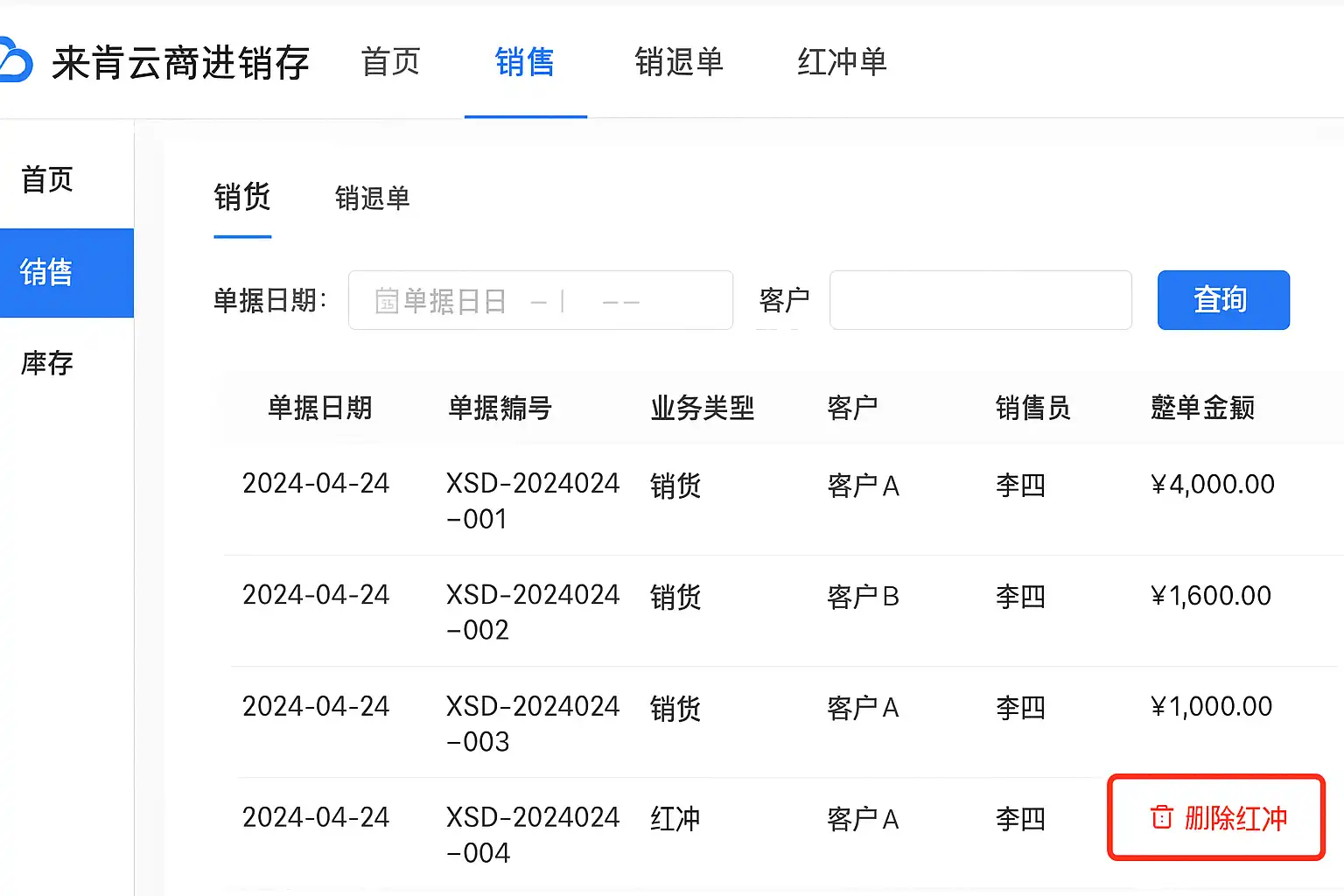Select 销售 in the top navigation bar
The image size is (1344, 896).
(x=524, y=62)
